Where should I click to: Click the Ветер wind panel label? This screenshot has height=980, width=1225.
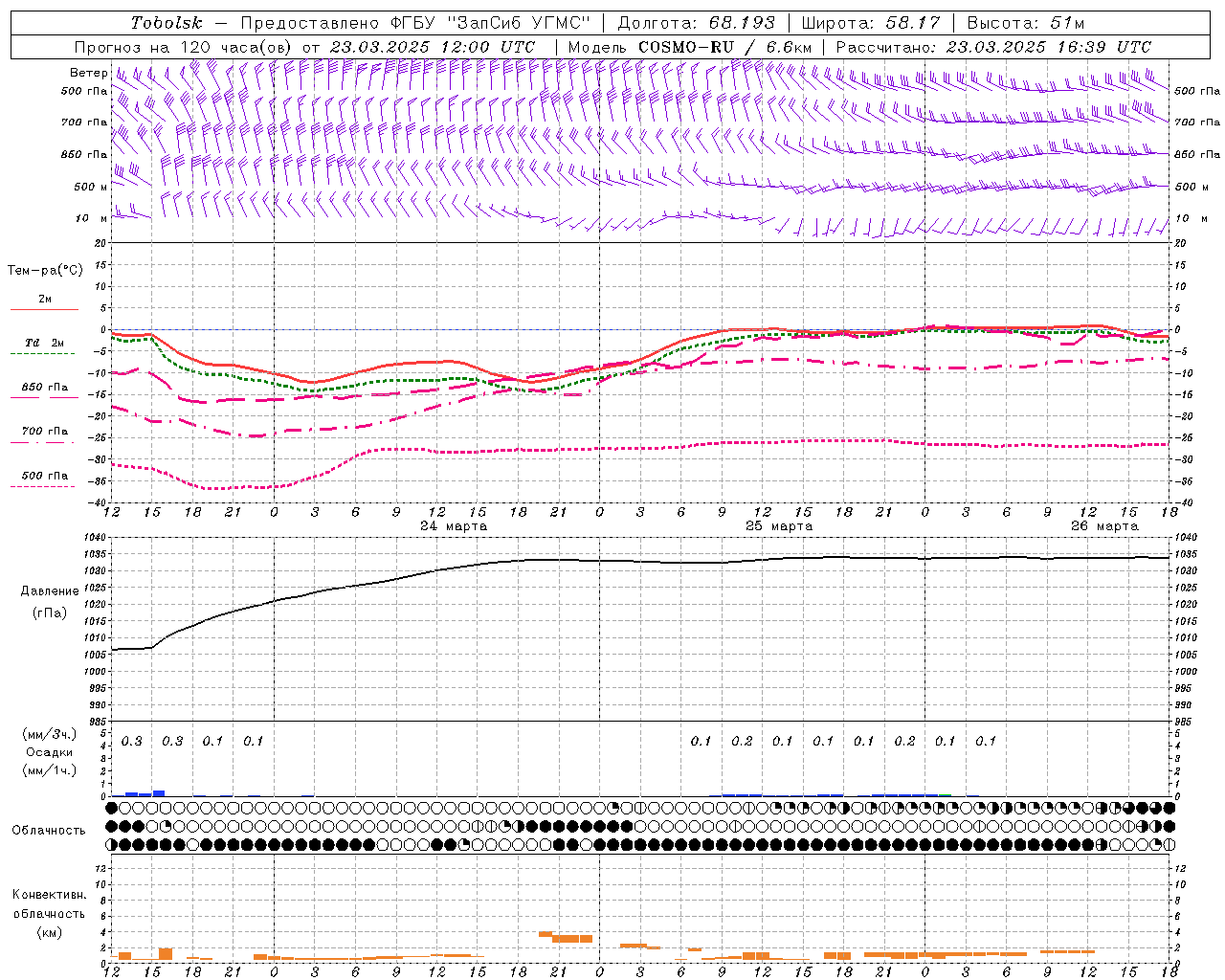(x=88, y=73)
